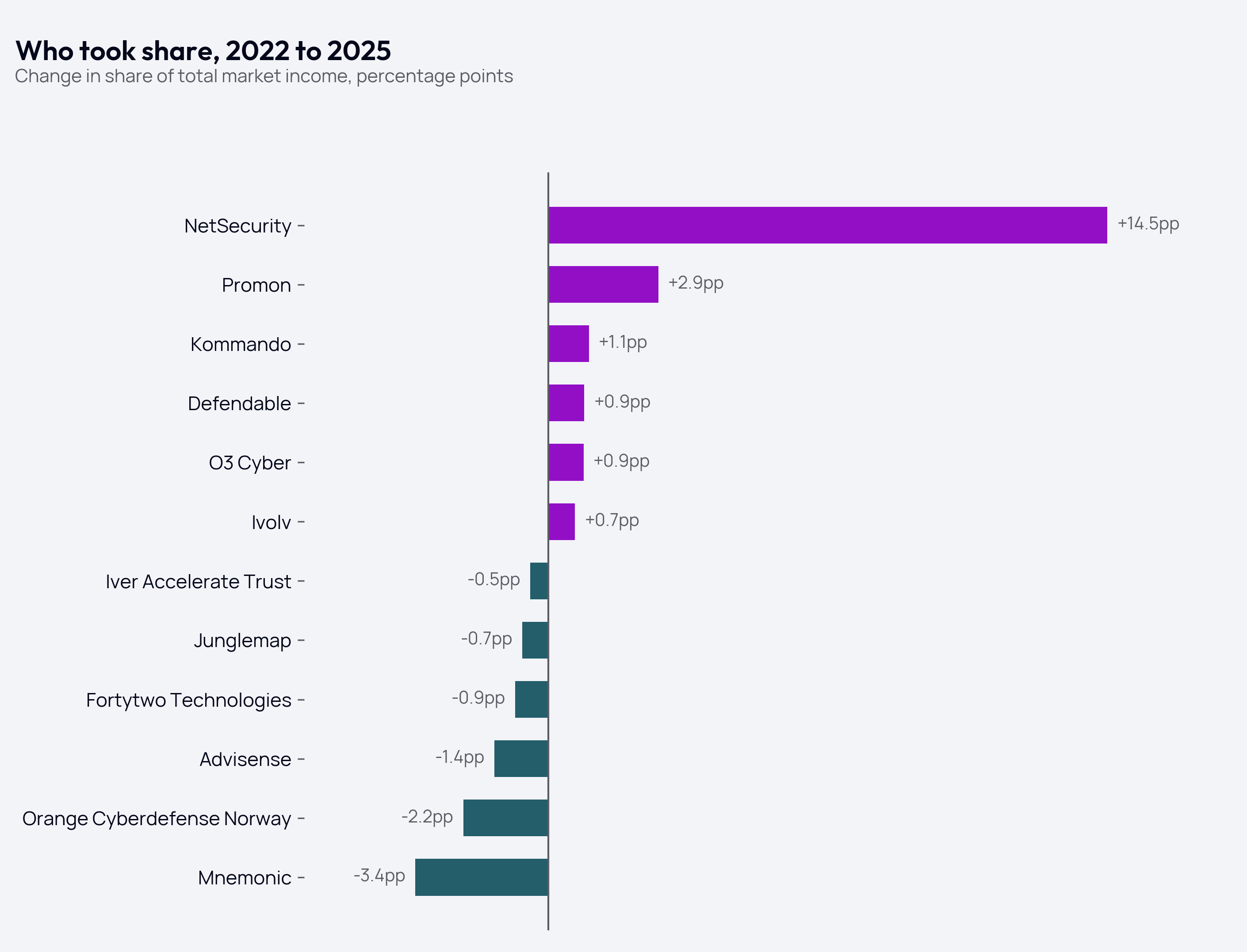Select the -0.7pp value in the Junglemap row
The image size is (1247, 952).
[486, 639]
